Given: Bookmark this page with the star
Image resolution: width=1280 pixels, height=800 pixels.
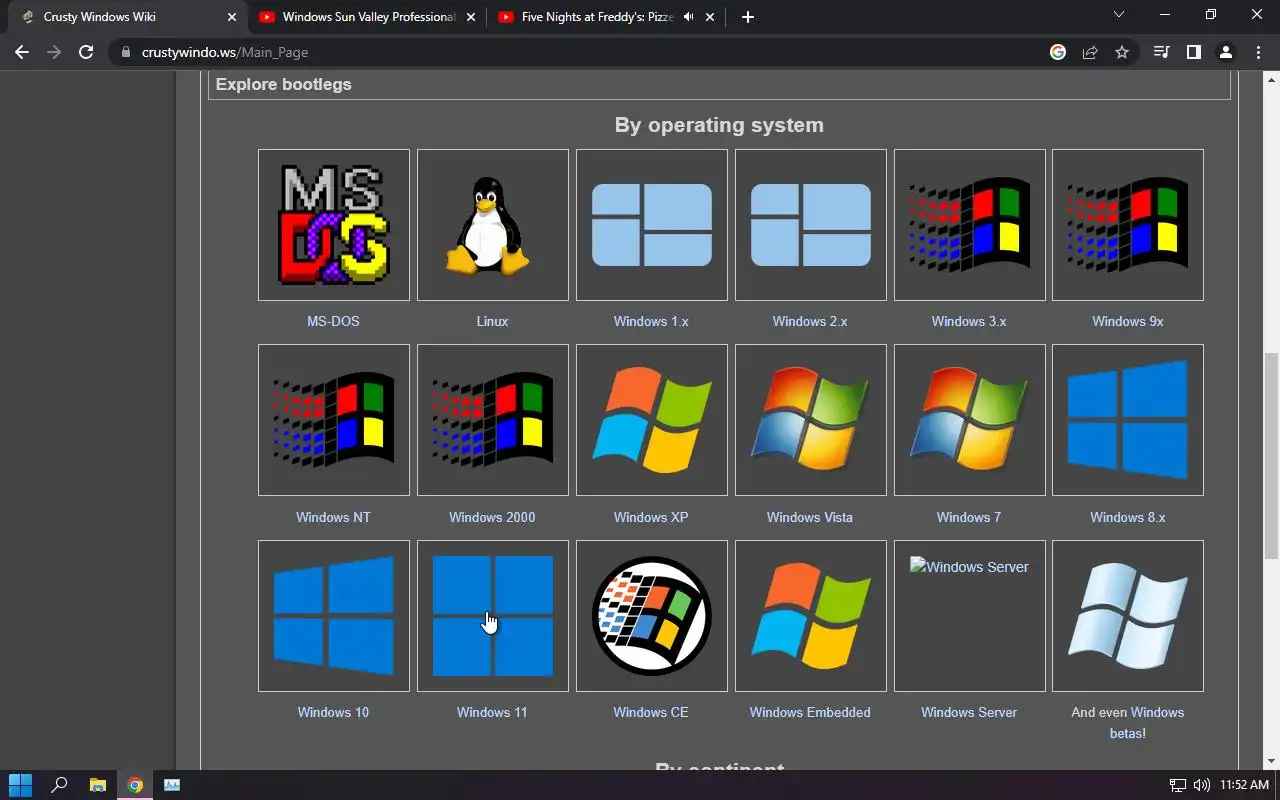Looking at the screenshot, I should [x=1122, y=52].
